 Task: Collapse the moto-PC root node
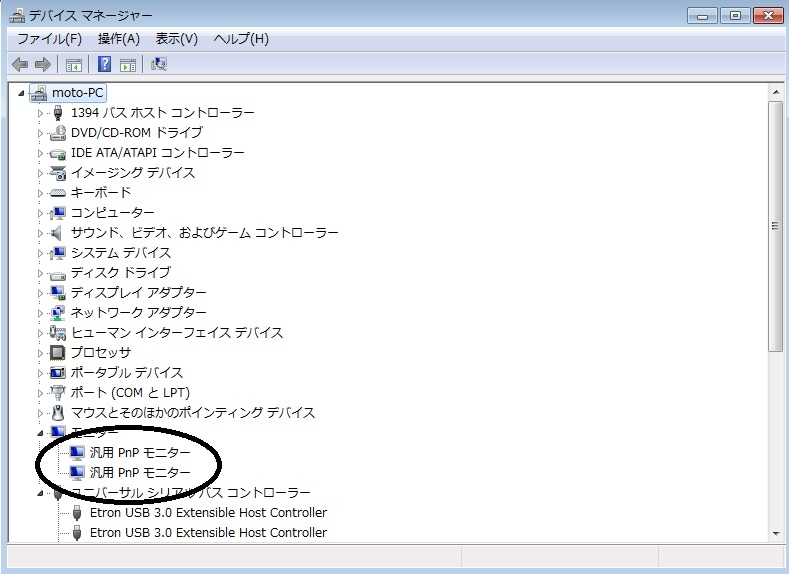[21, 93]
